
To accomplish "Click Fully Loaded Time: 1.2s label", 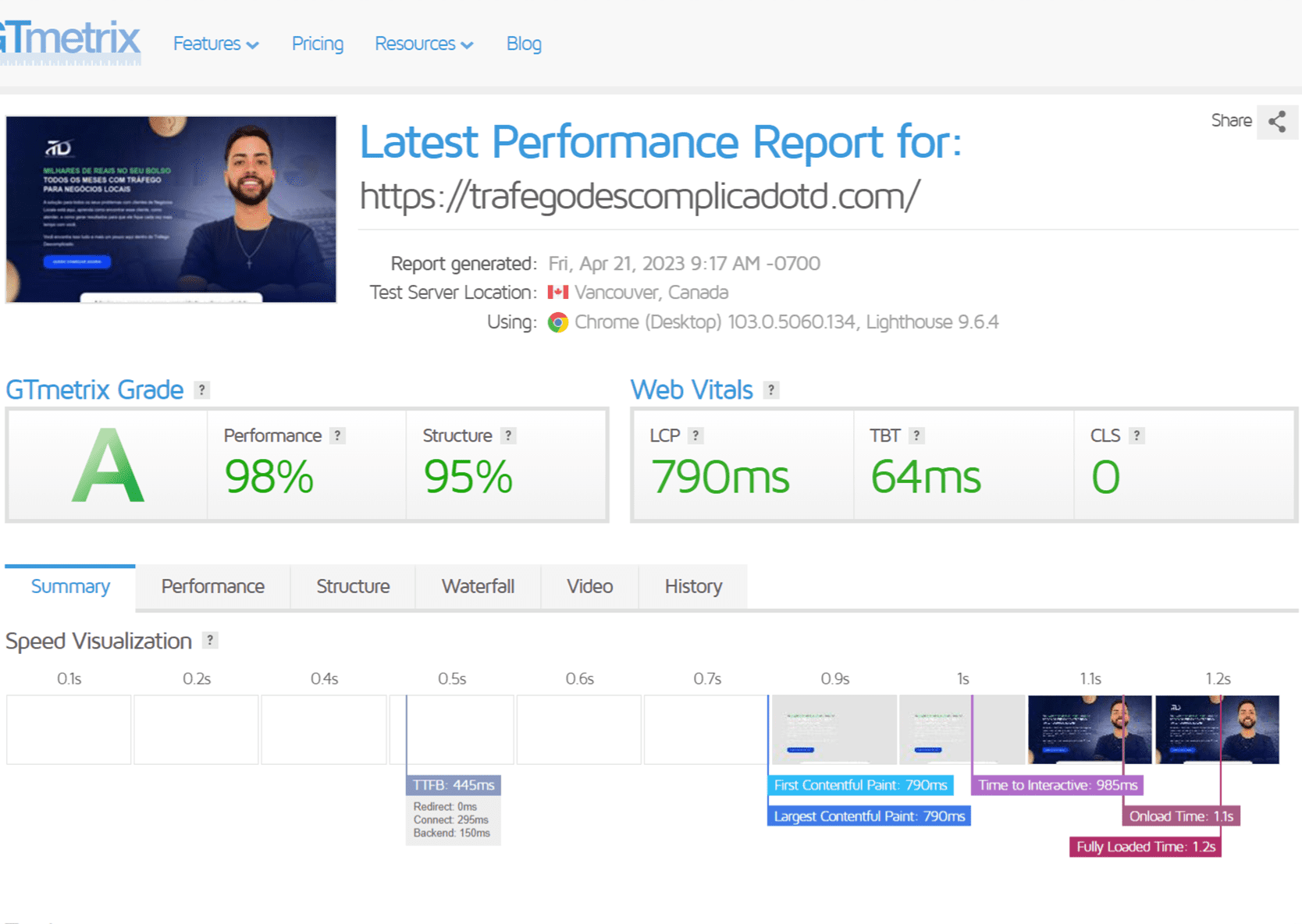I will [1145, 847].
